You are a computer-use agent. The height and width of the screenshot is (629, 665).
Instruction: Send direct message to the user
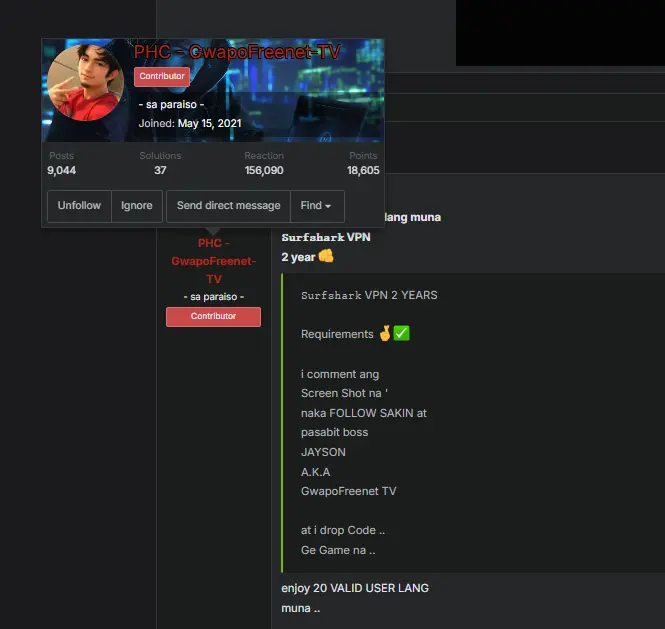[228, 206]
